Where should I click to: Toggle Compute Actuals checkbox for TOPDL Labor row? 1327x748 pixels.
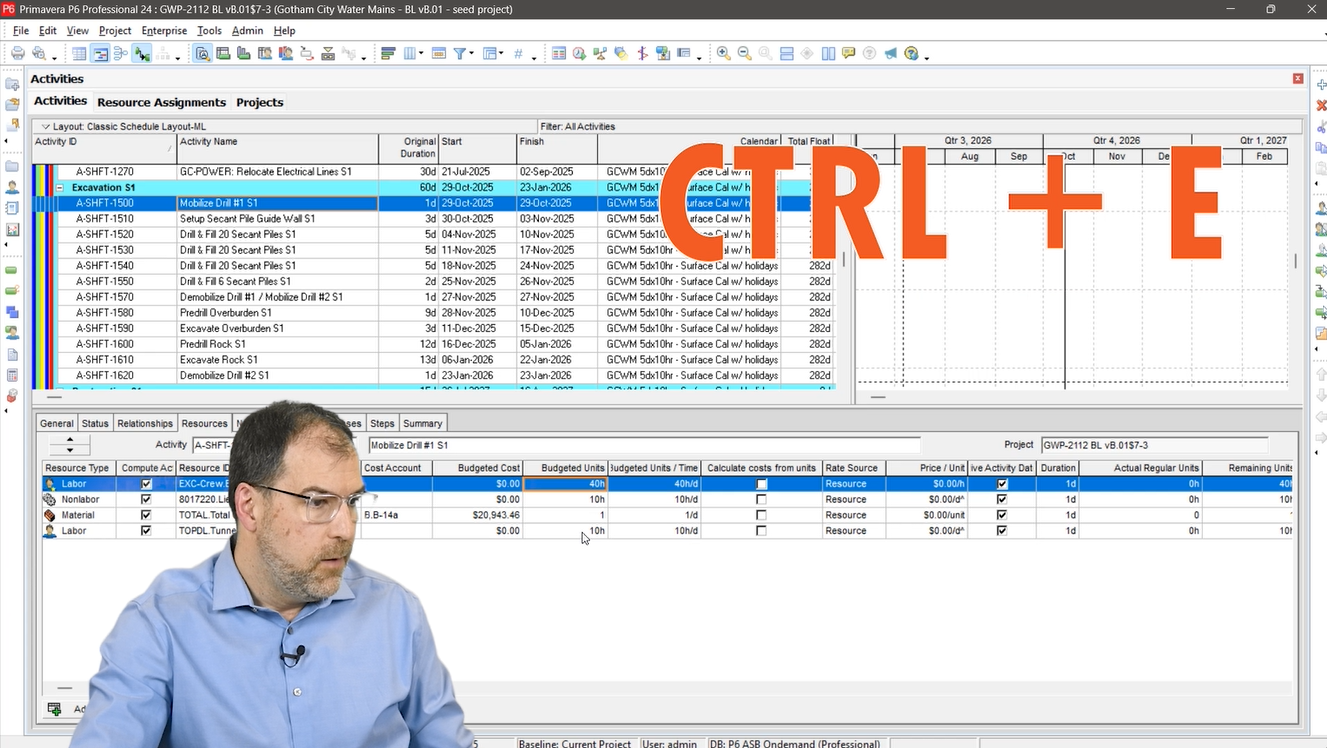coord(146,531)
